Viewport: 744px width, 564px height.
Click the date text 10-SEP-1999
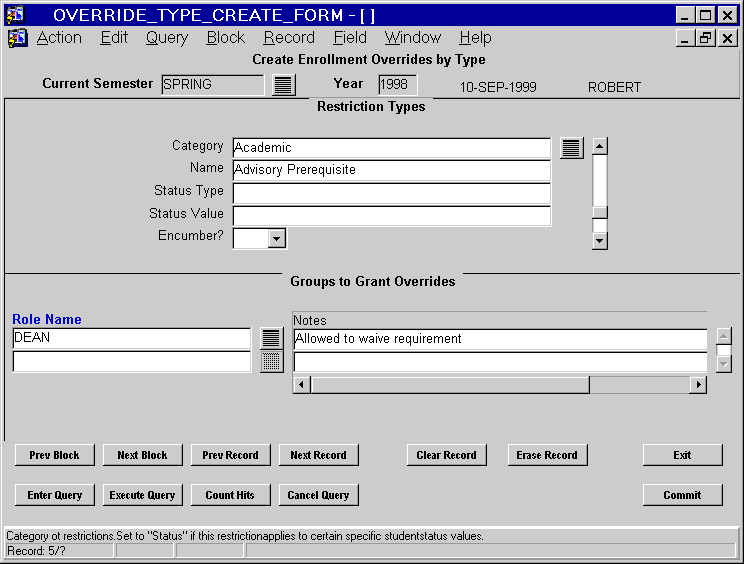498,87
